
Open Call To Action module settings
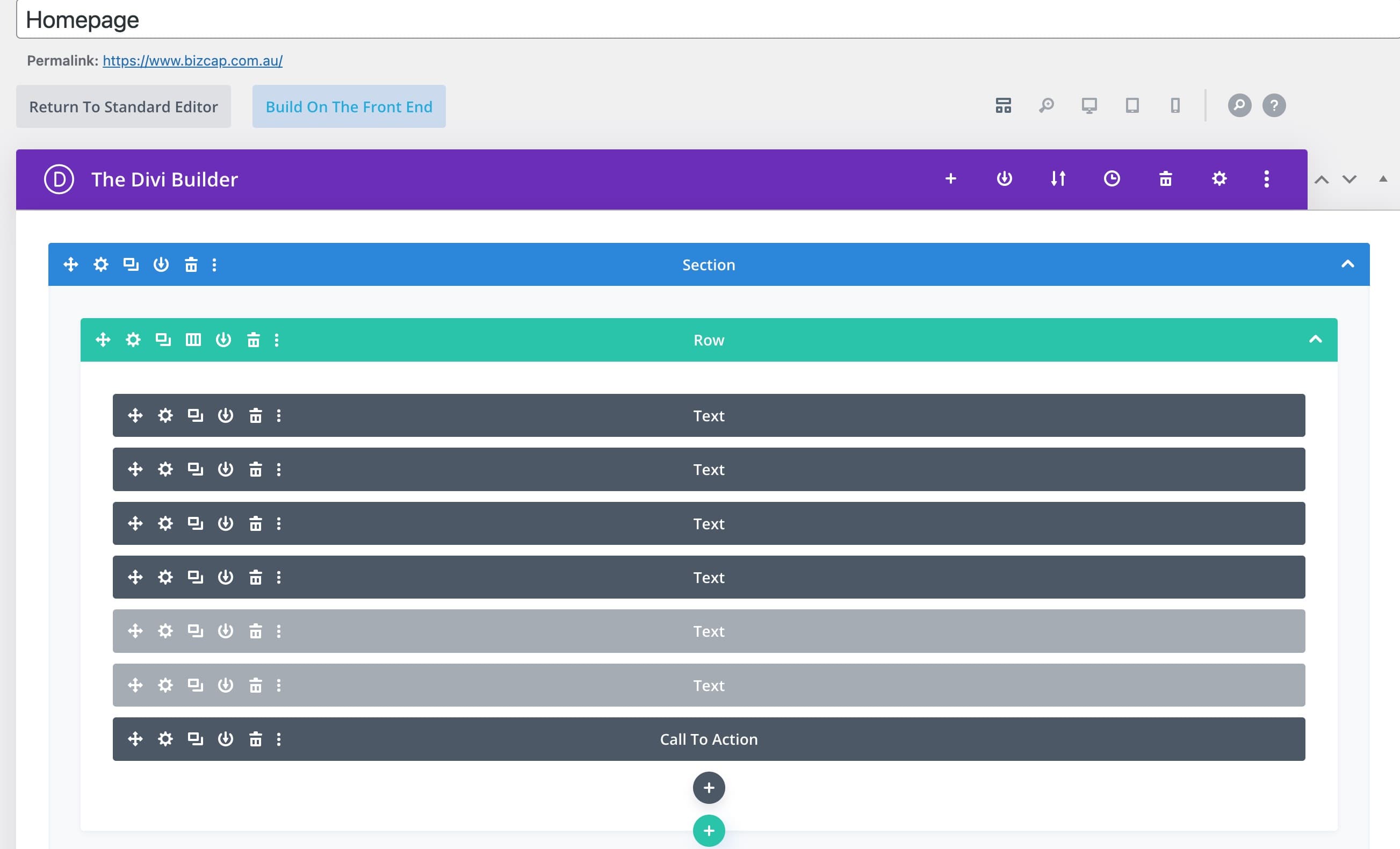[x=165, y=739]
